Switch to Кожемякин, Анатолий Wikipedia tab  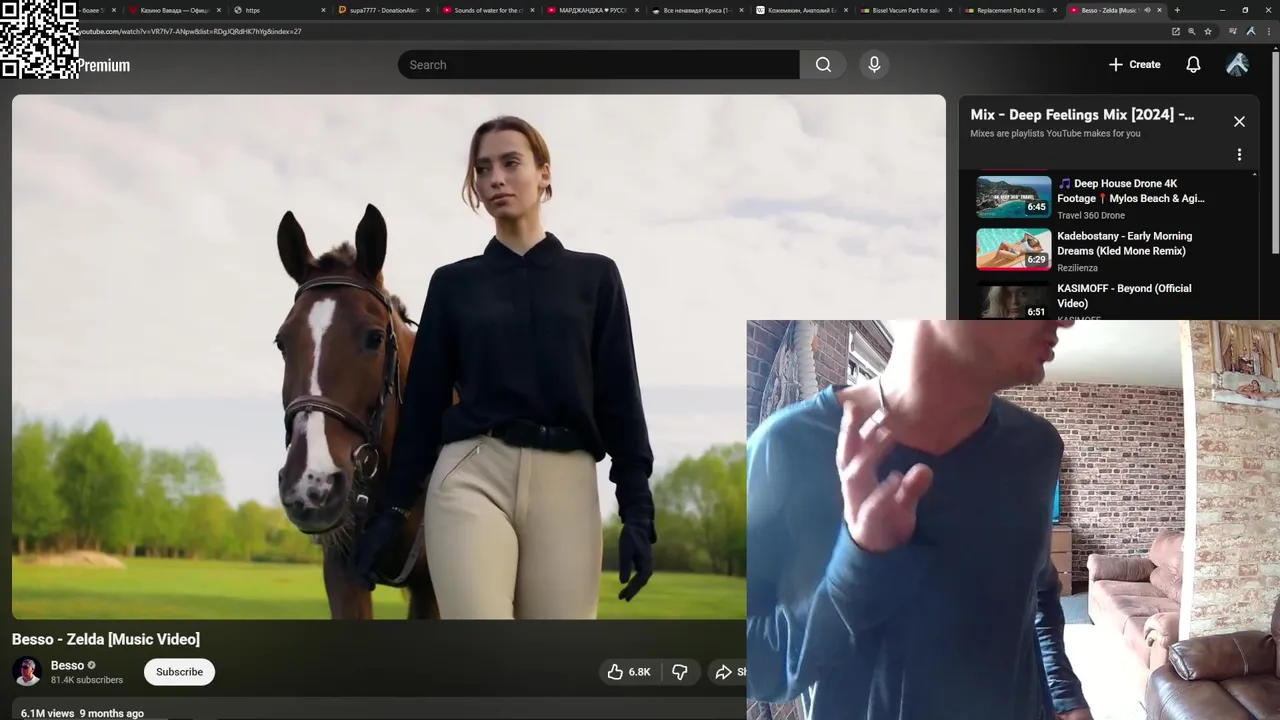[801, 10]
